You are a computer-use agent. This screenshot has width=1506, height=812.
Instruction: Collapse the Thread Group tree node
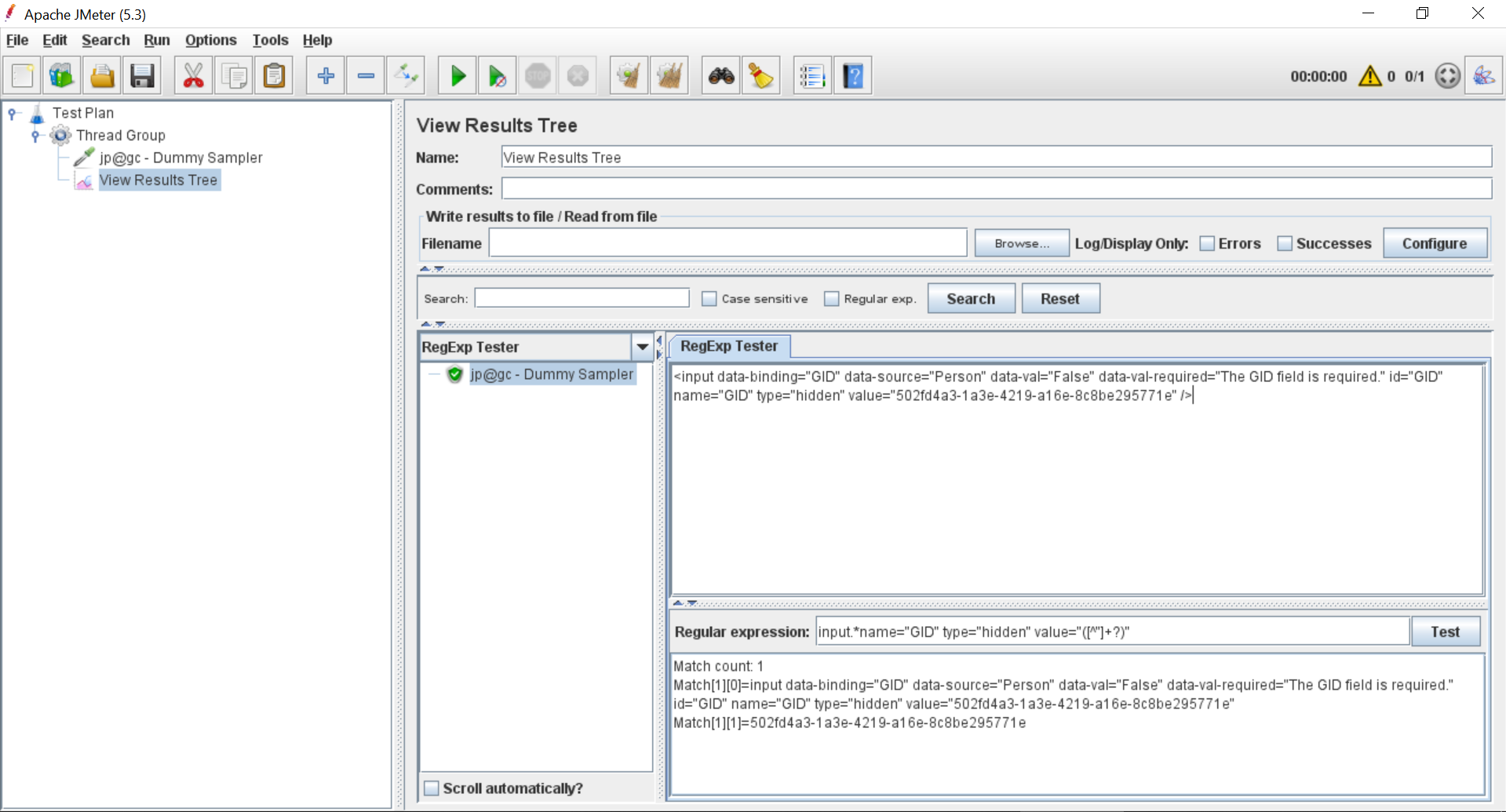point(35,136)
